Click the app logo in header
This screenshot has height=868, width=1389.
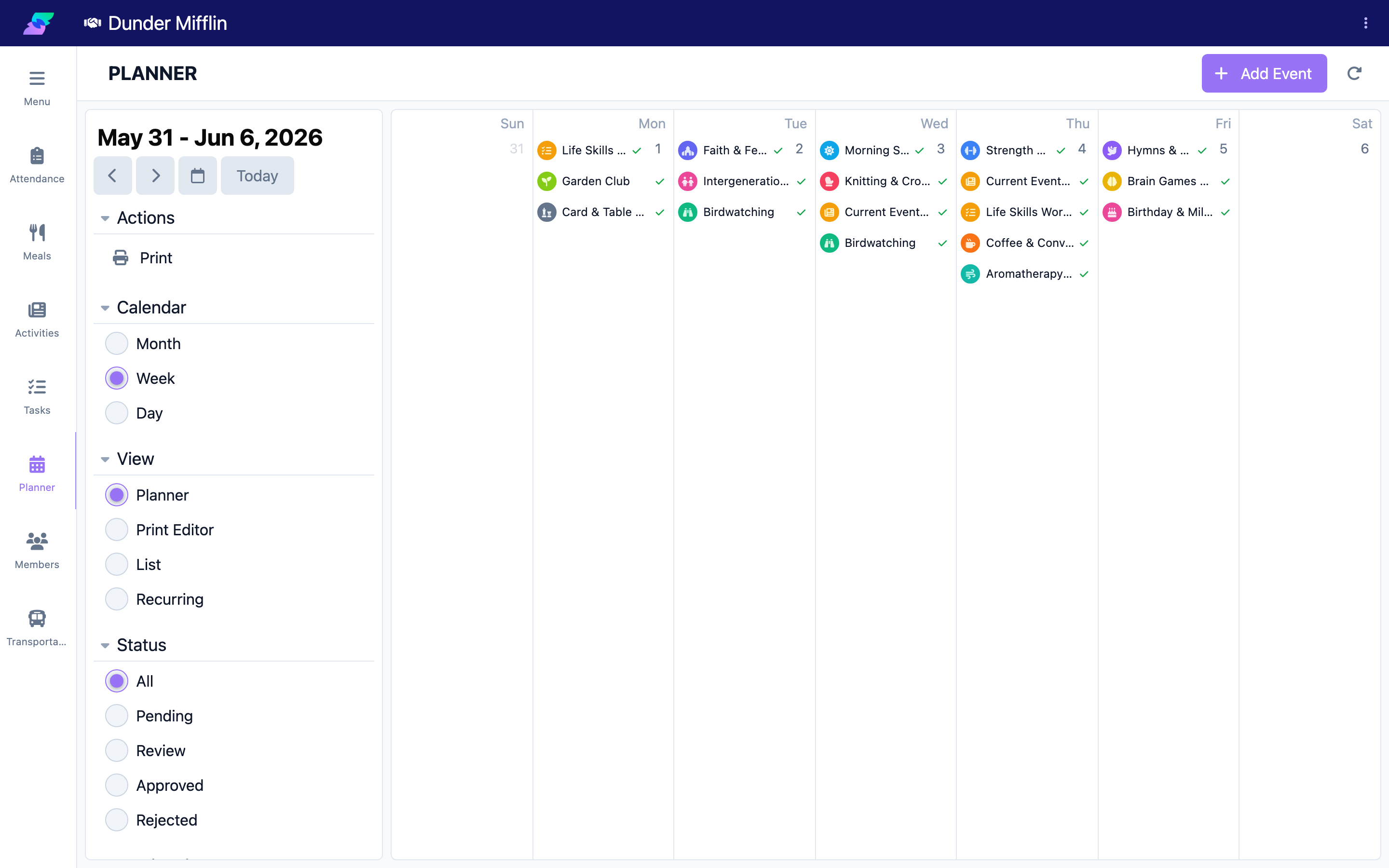tap(39, 23)
